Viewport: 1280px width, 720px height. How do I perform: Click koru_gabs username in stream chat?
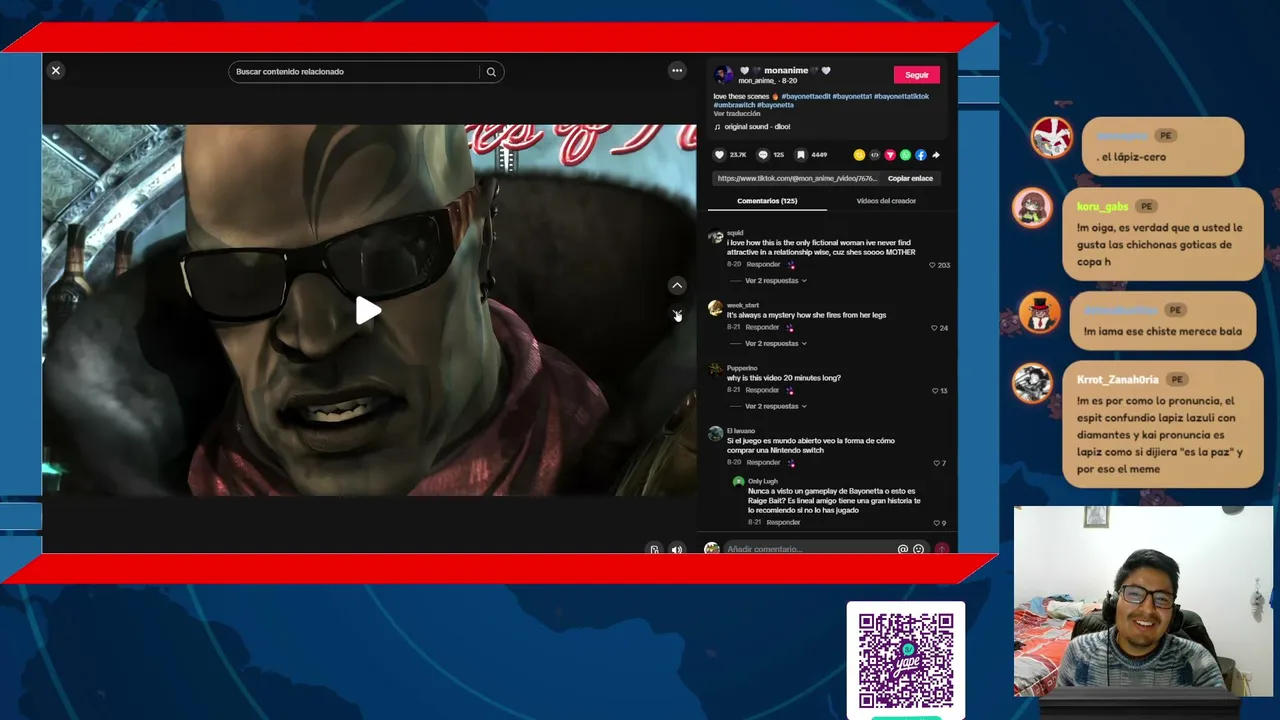(x=1103, y=207)
